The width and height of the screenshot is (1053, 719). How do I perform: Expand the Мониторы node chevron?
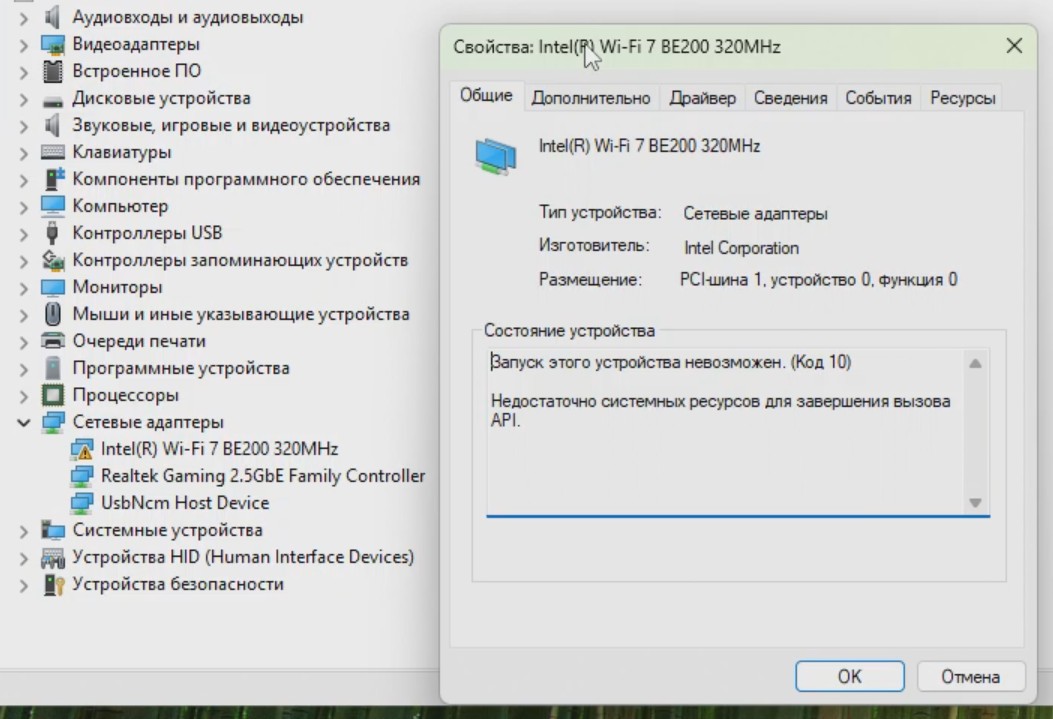[24, 289]
